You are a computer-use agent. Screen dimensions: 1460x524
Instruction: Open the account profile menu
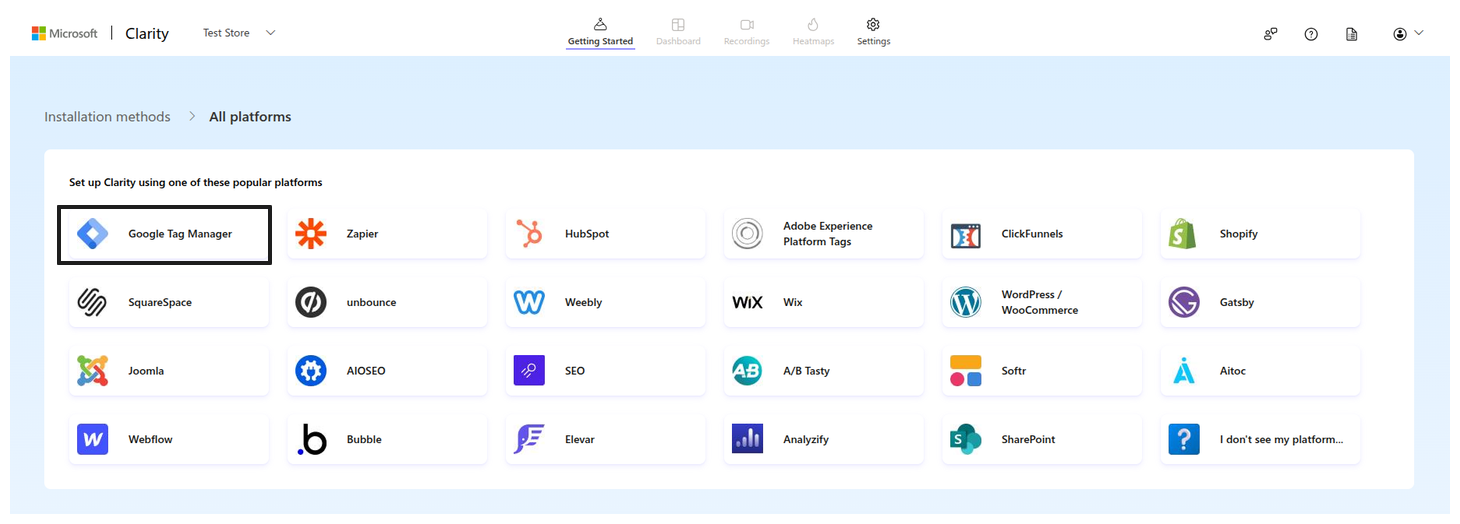(1407, 34)
